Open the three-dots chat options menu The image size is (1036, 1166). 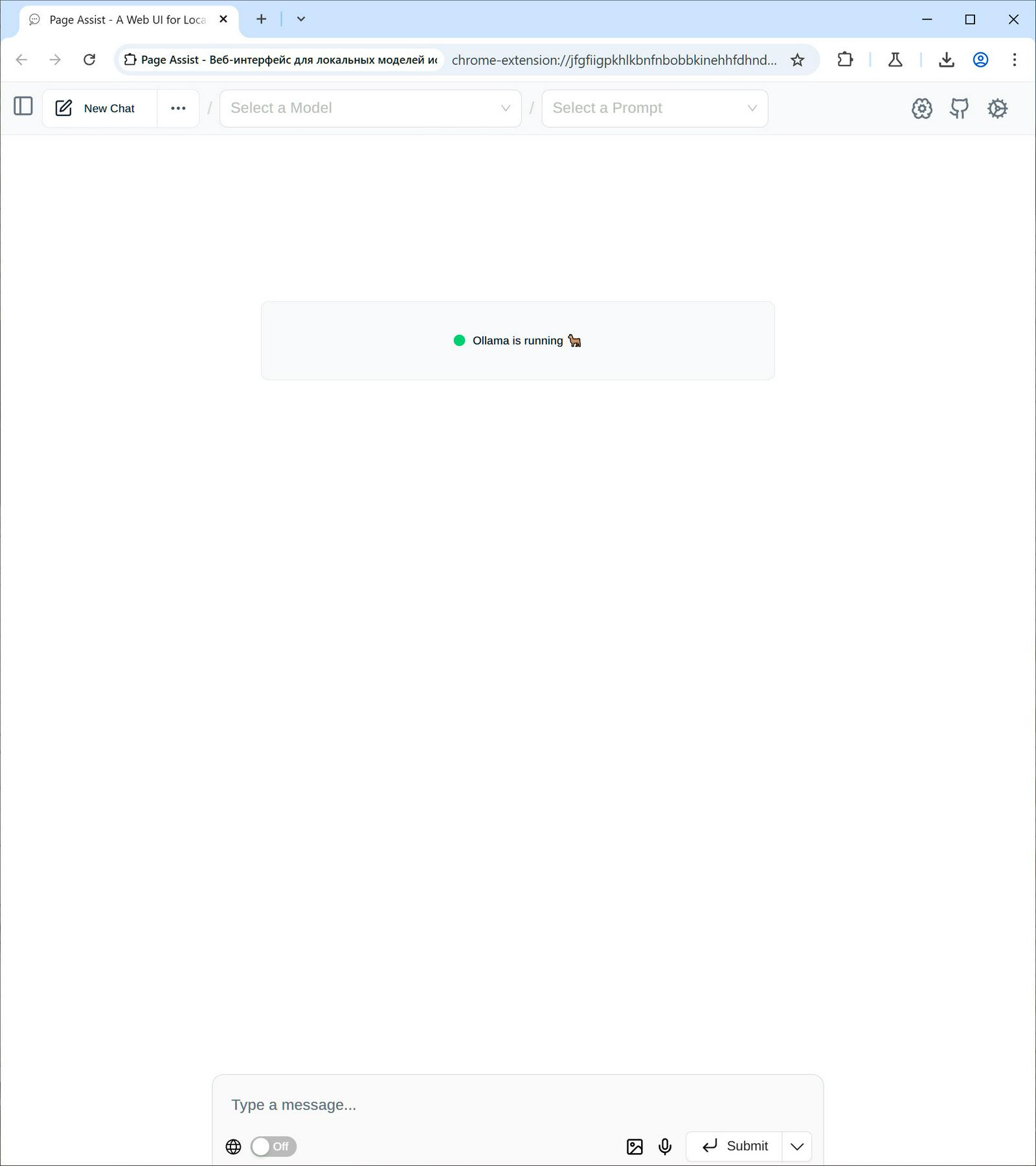(178, 108)
